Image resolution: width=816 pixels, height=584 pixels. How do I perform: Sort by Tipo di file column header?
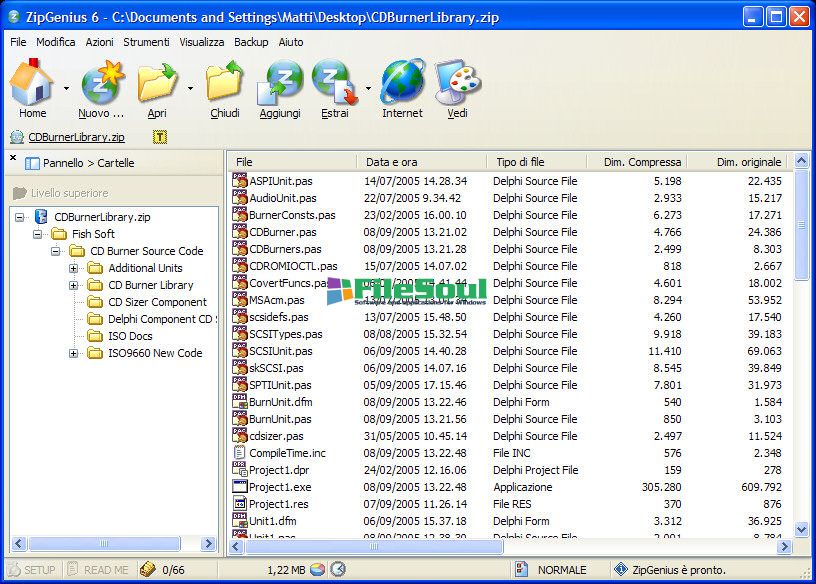coord(536,162)
